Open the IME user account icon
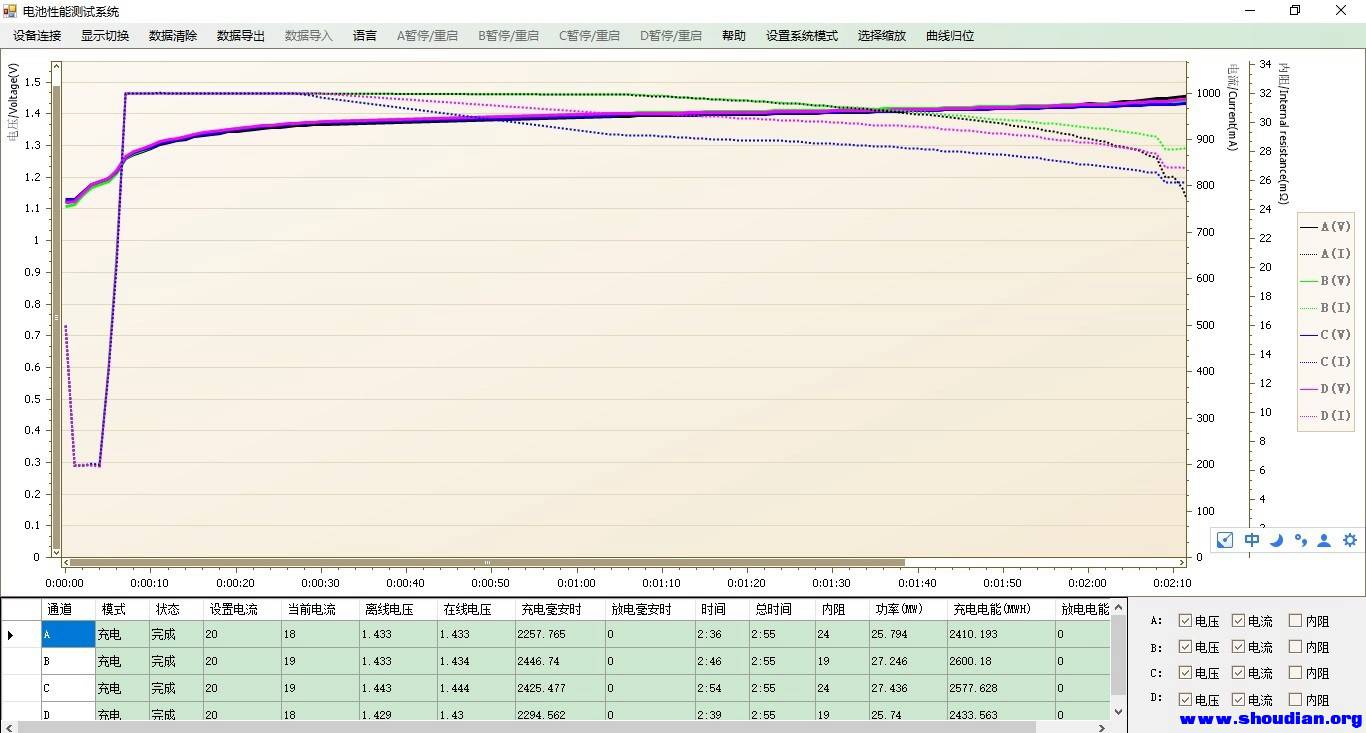The image size is (1366, 733). tap(1324, 540)
